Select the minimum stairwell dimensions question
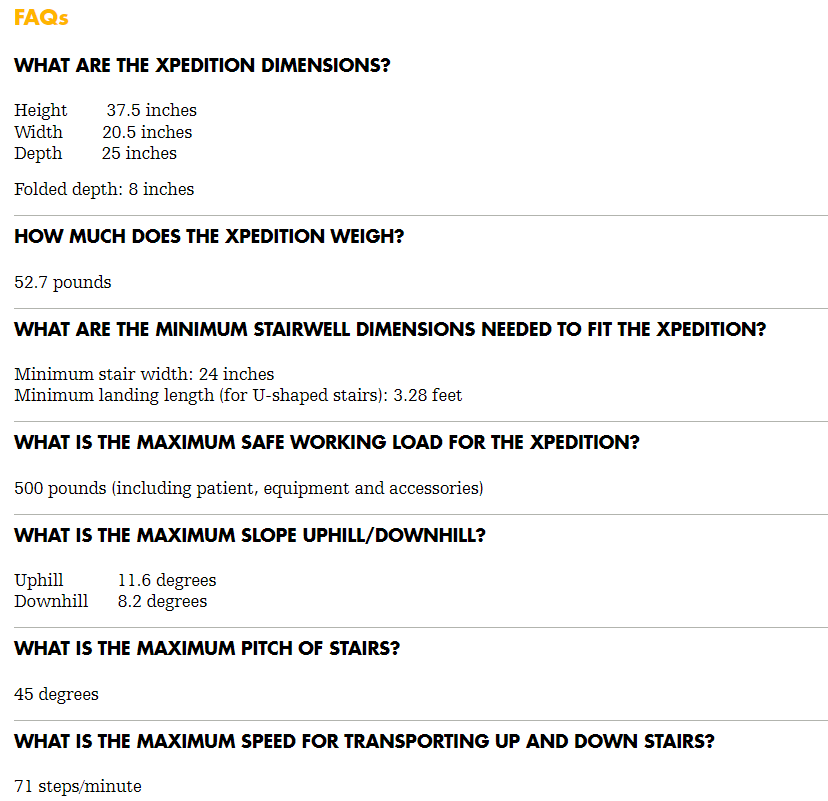 [390, 329]
